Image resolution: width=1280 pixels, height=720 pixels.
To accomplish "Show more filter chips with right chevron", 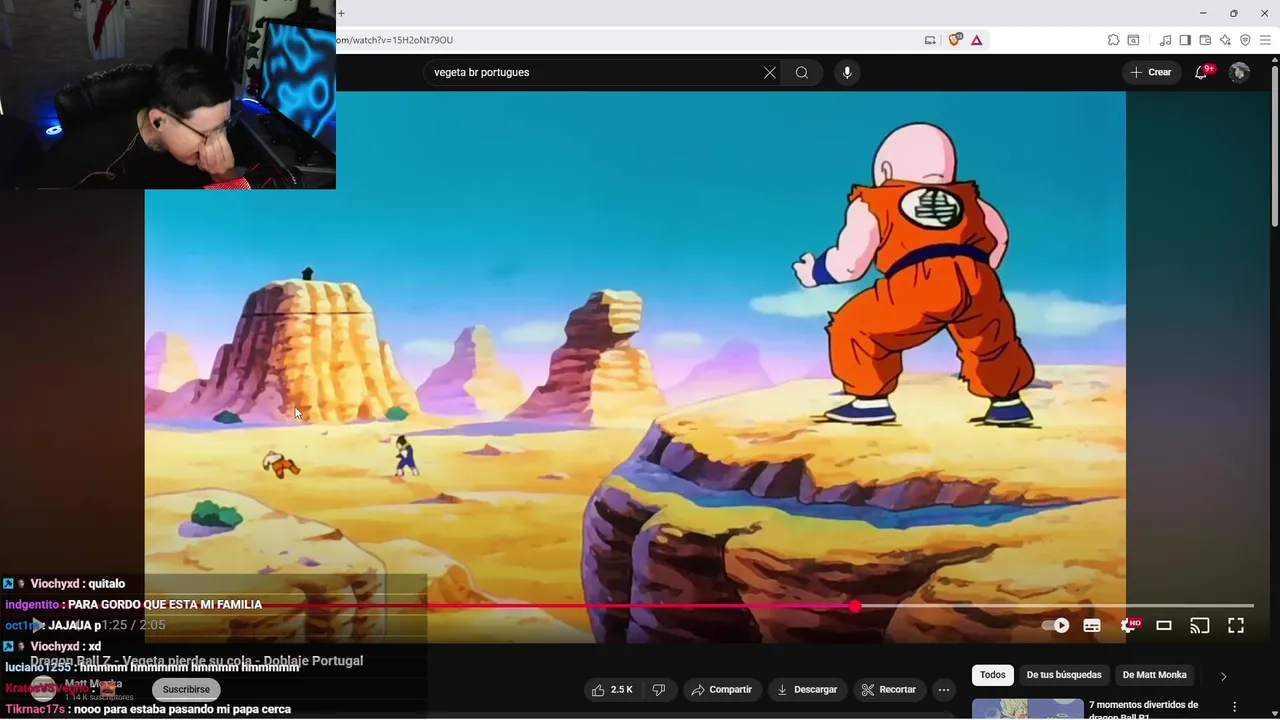I will pyautogui.click(x=1222, y=676).
